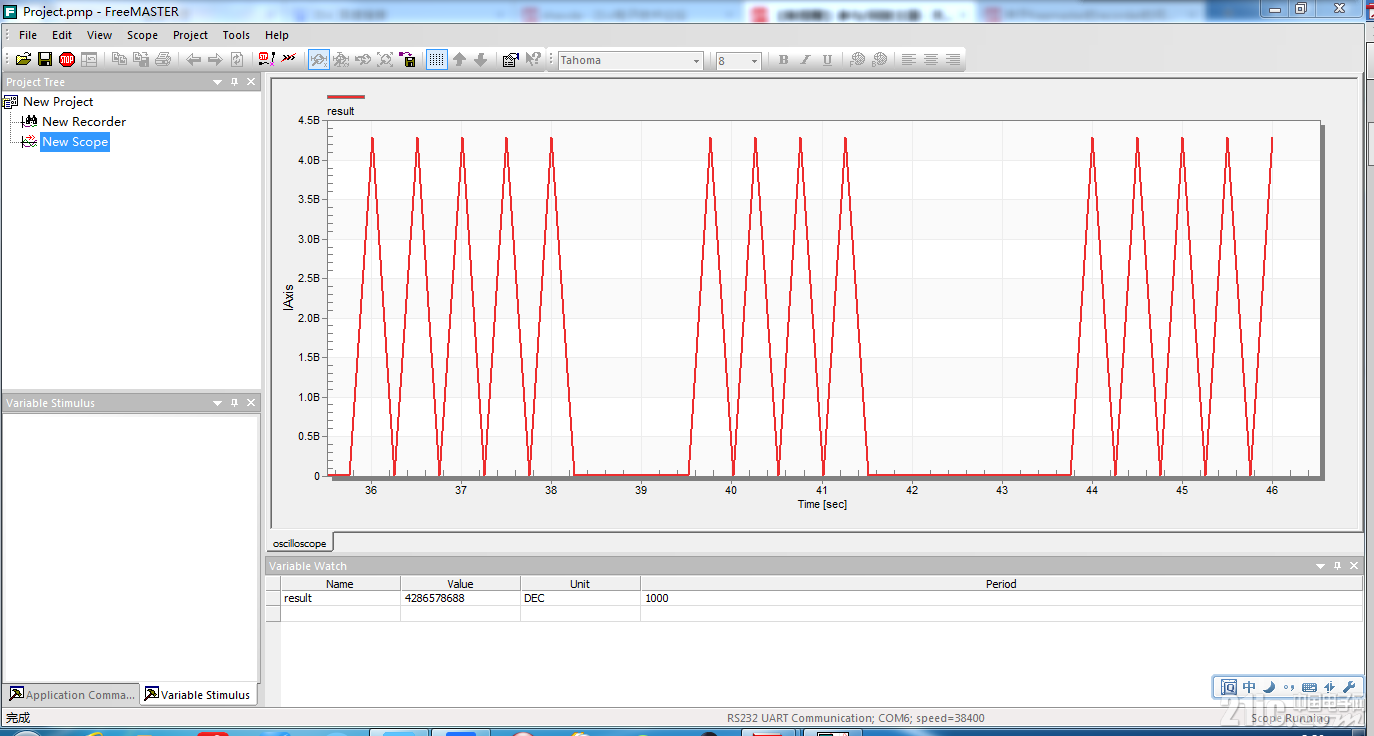
Task: Toggle Italic formatting
Action: [x=805, y=60]
